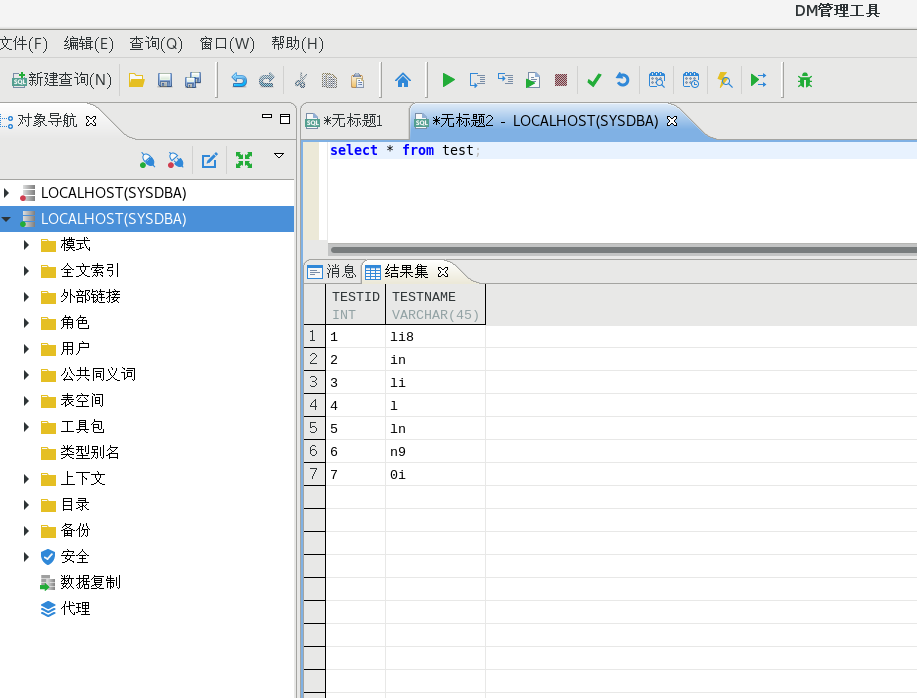Switch to the *无标题1 editor tab
This screenshot has width=917, height=698.
(353, 121)
